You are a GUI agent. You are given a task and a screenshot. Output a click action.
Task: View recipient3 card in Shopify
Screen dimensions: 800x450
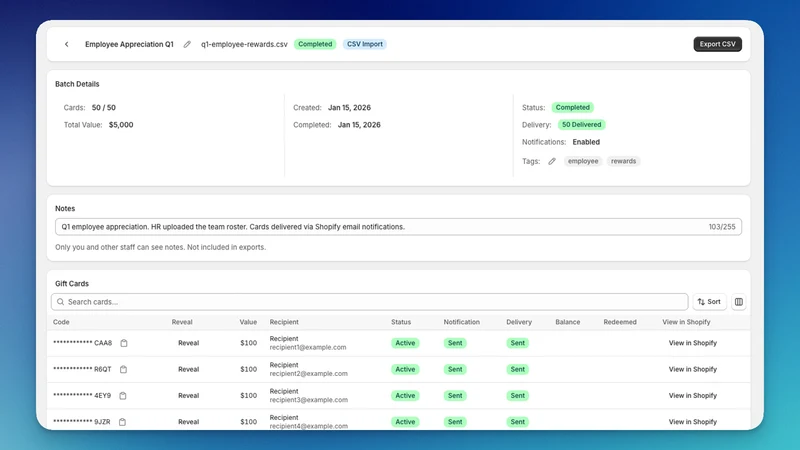(x=692, y=396)
